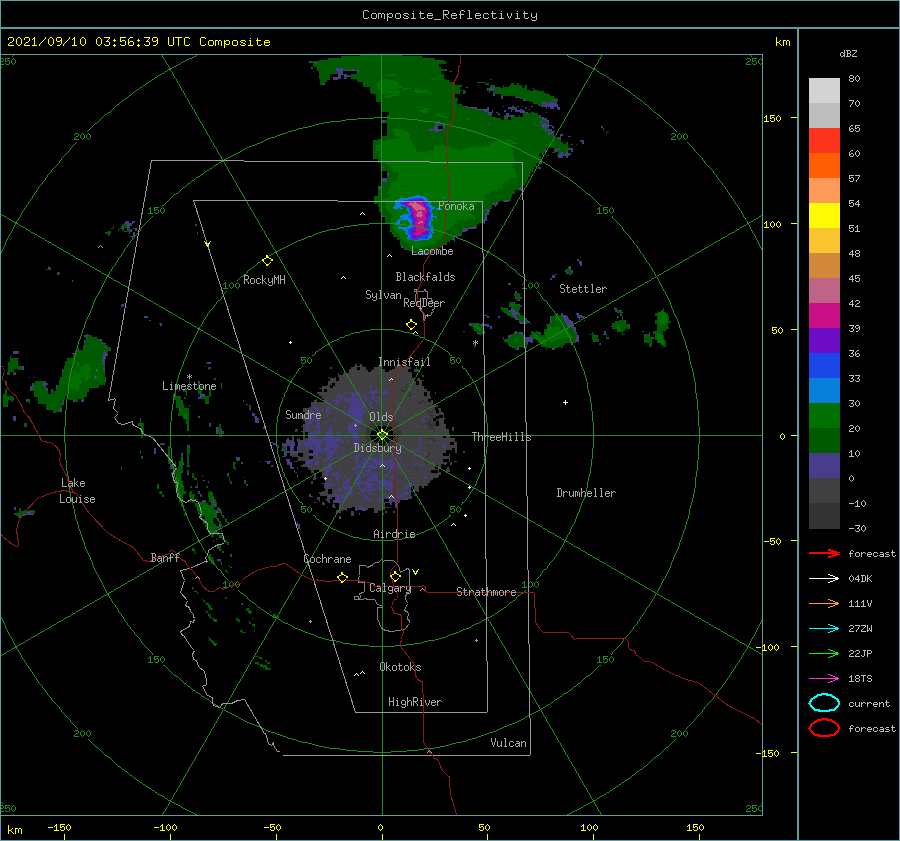The height and width of the screenshot is (841, 900).
Task: Click the yellow diamond marker inside Calgary
Action: tap(395, 576)
